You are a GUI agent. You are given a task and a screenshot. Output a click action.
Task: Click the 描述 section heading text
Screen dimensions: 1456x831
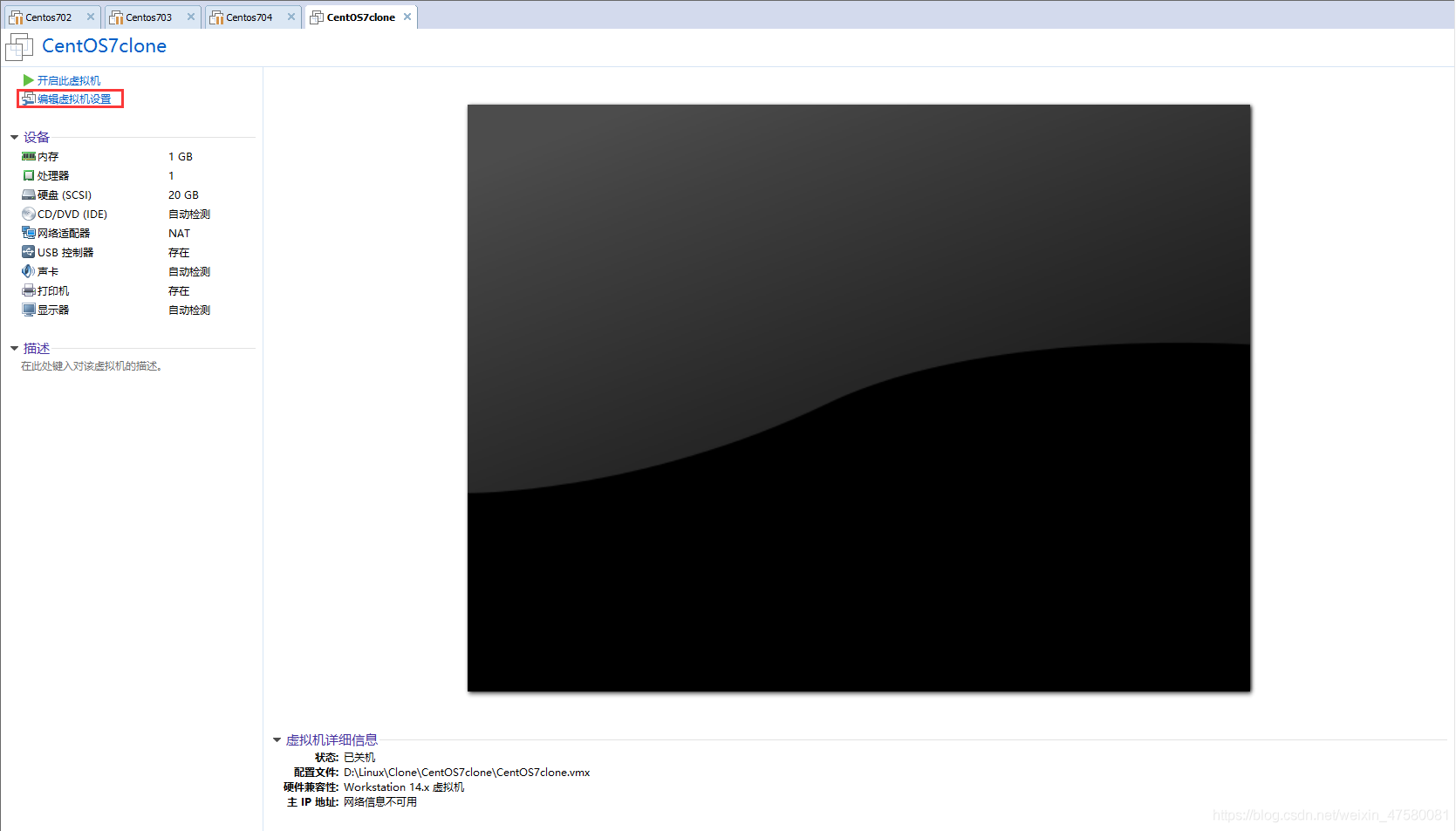coord(37,349)
